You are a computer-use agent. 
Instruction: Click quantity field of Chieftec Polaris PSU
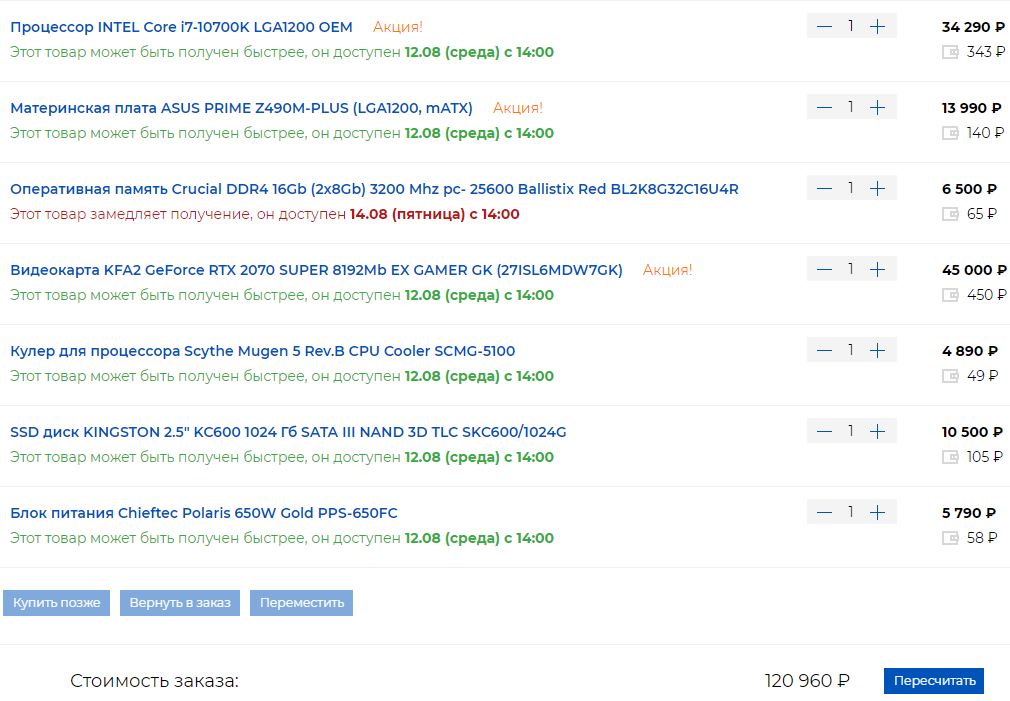coord(851,512)
